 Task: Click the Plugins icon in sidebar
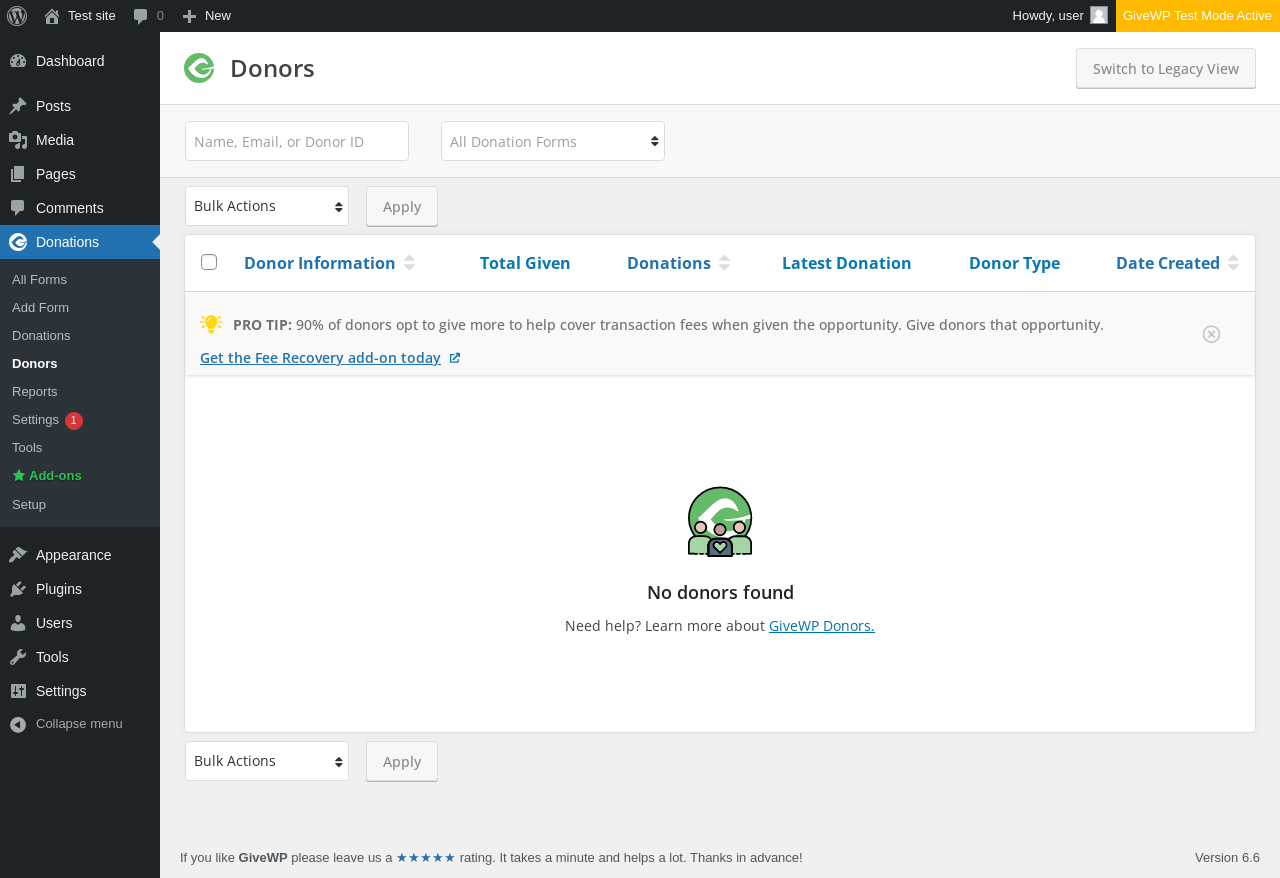pos(18,589)
